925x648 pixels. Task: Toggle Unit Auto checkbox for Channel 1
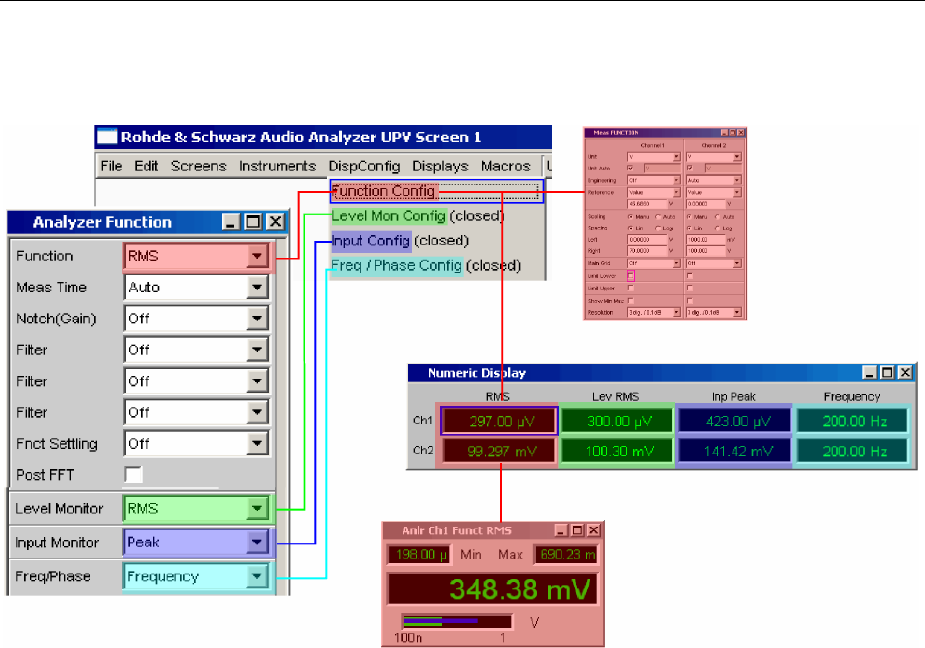pos(631,168)
